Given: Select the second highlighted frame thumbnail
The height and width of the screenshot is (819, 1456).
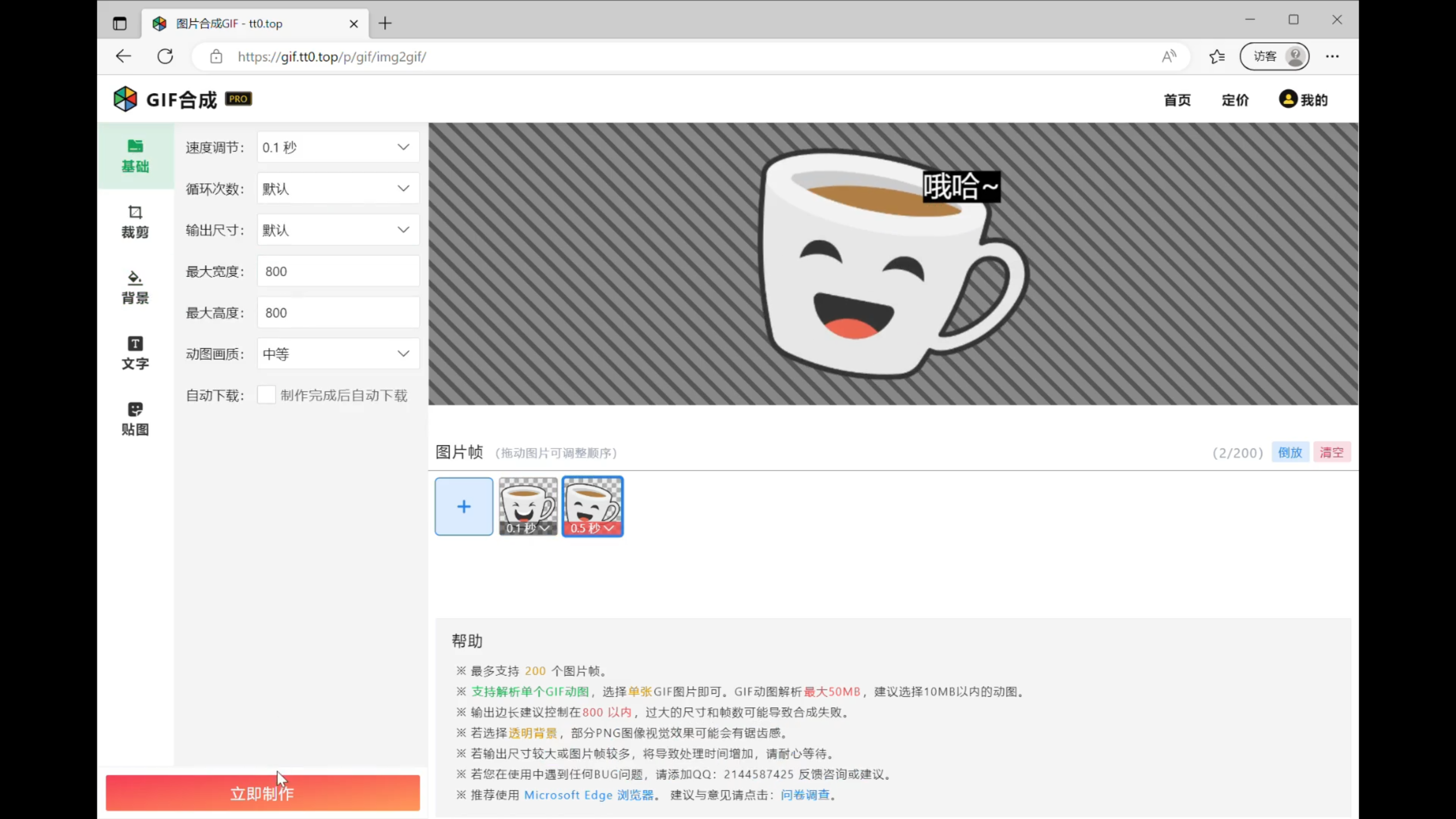Looking at the screenshot, I should pyautogui.click(x=592, y=500).
